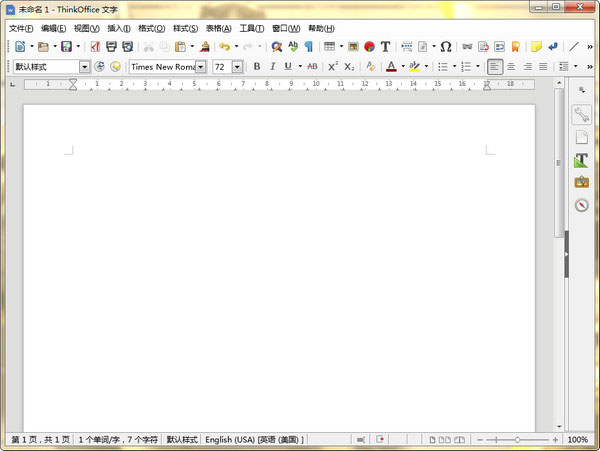The width and height of the screenshot is (600, 451).
Task: Open sidebar Page panel icon
Action: [581, 137]
